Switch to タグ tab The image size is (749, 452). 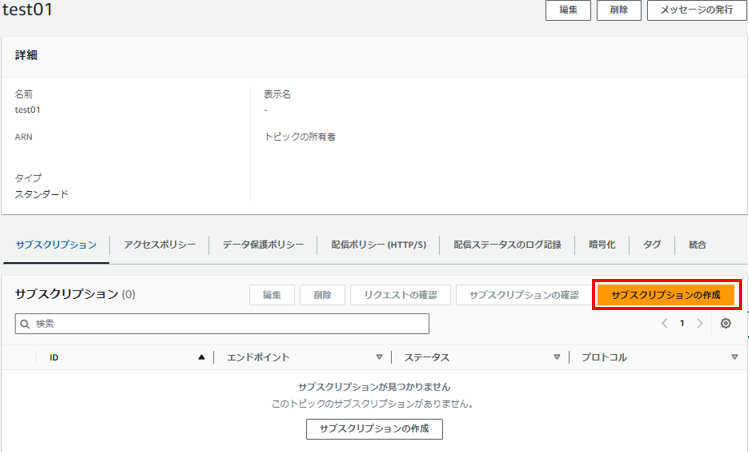click(x=652, y=245)
